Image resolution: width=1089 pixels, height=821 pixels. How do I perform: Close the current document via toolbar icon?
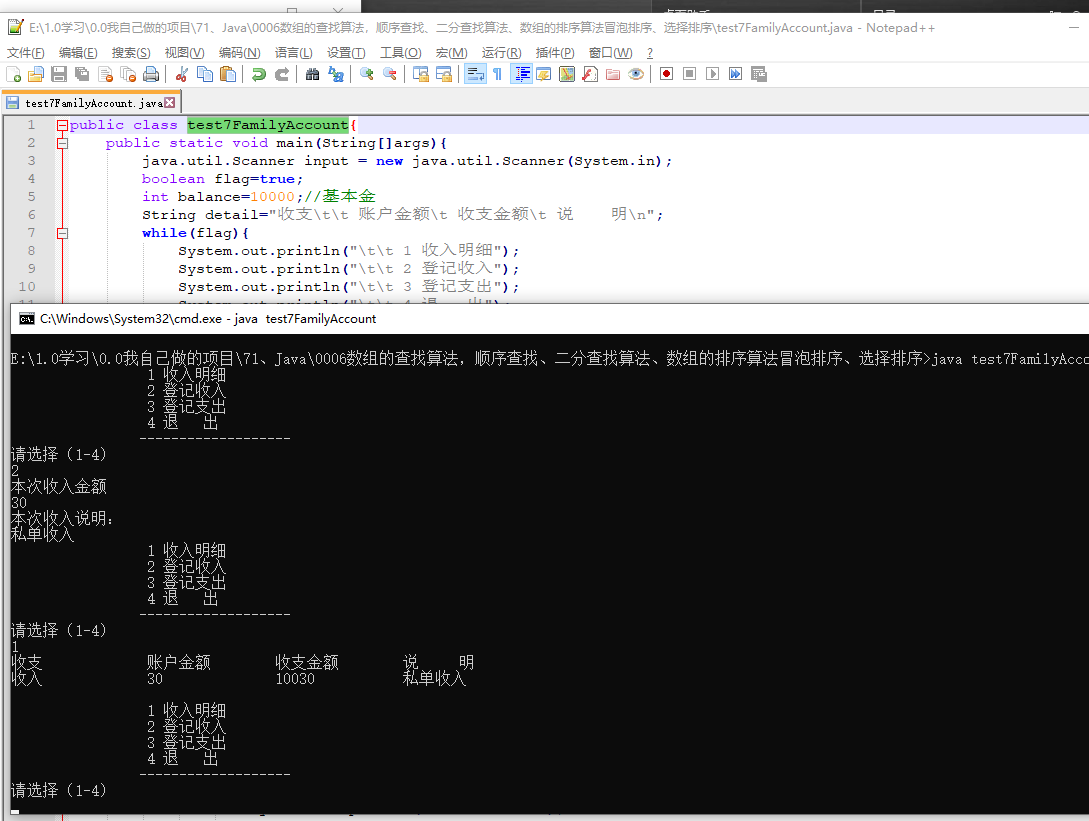106,74
